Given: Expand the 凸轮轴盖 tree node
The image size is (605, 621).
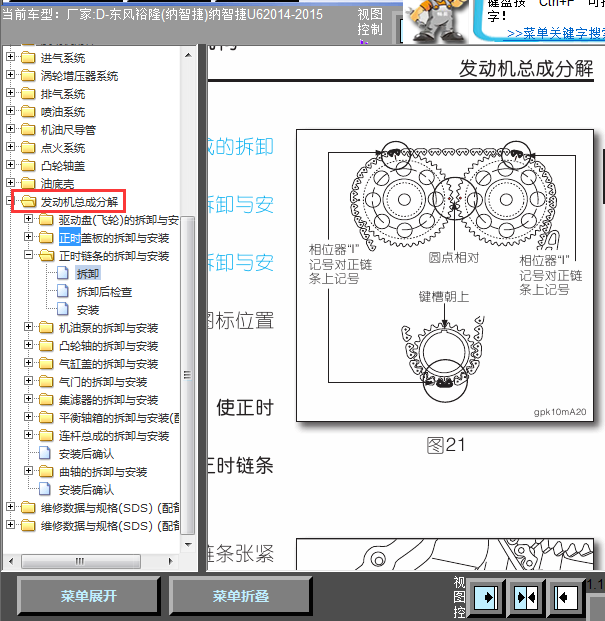Looking at the screenshot, I should click(x=11, y=165).
